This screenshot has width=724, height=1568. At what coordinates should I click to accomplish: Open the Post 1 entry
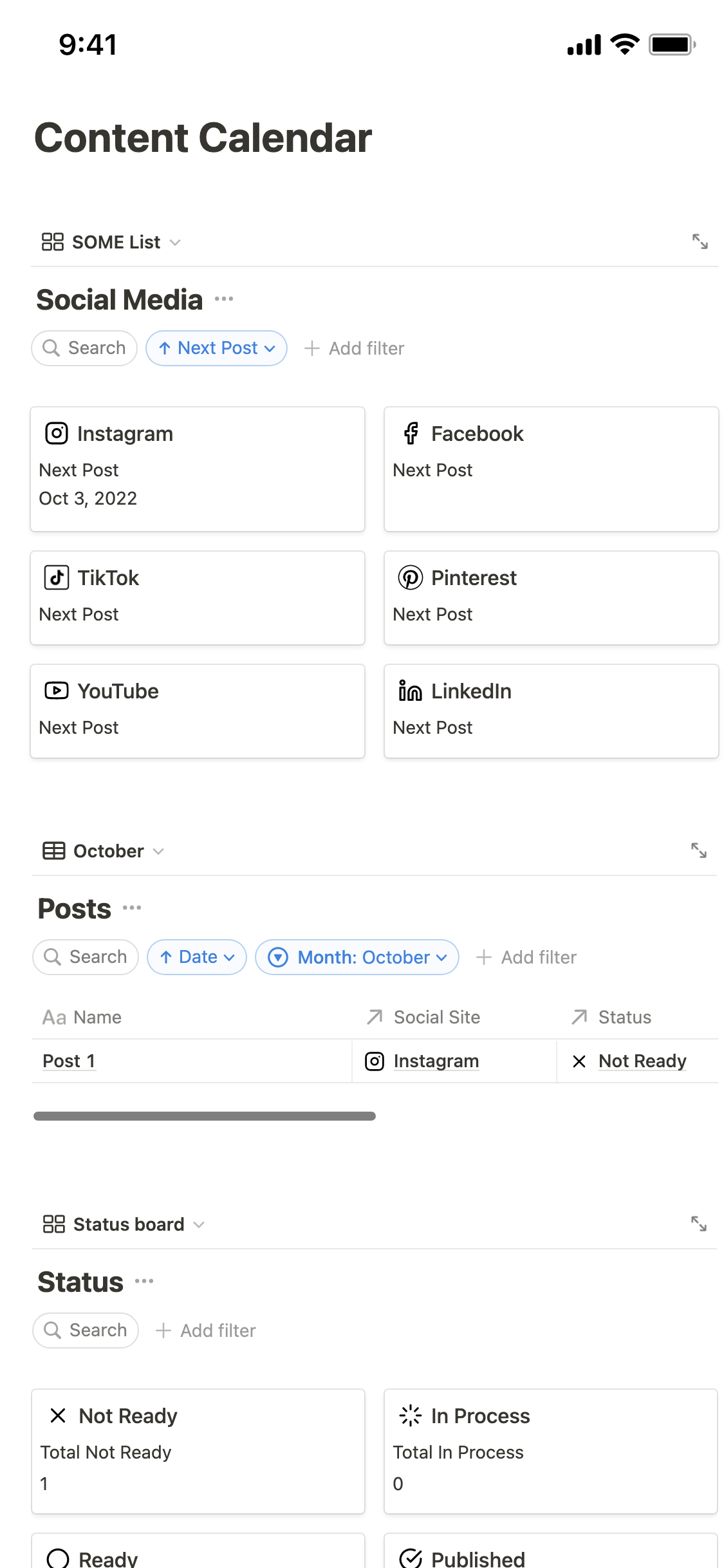68,1061
